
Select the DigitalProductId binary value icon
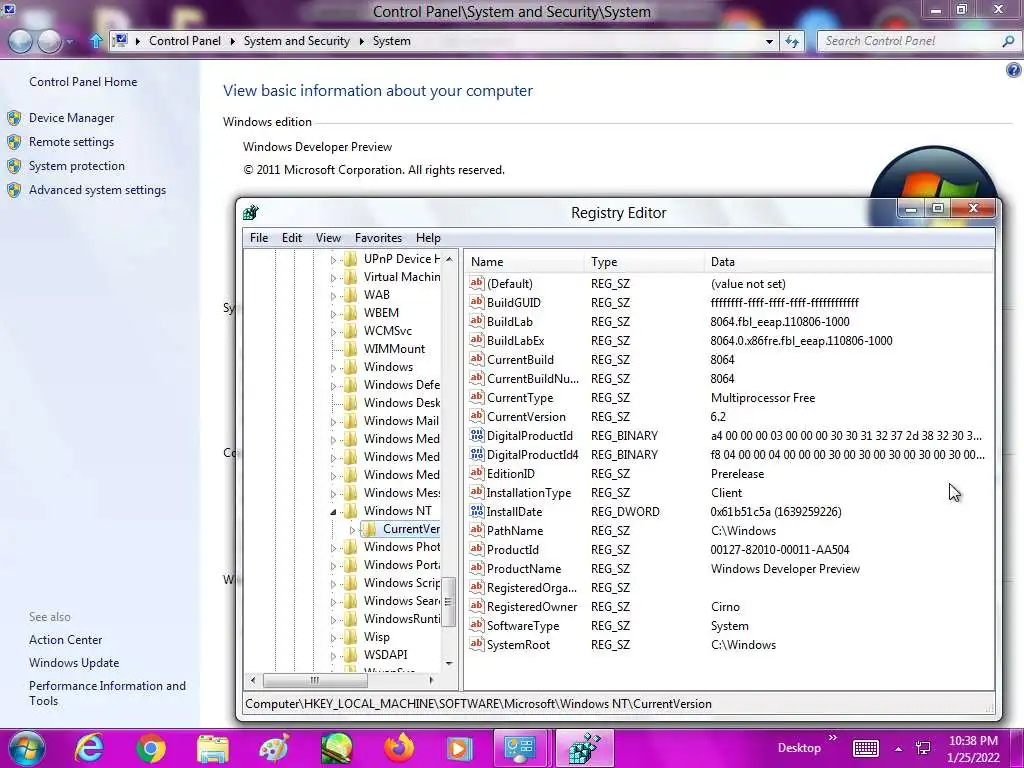(477, 436)
